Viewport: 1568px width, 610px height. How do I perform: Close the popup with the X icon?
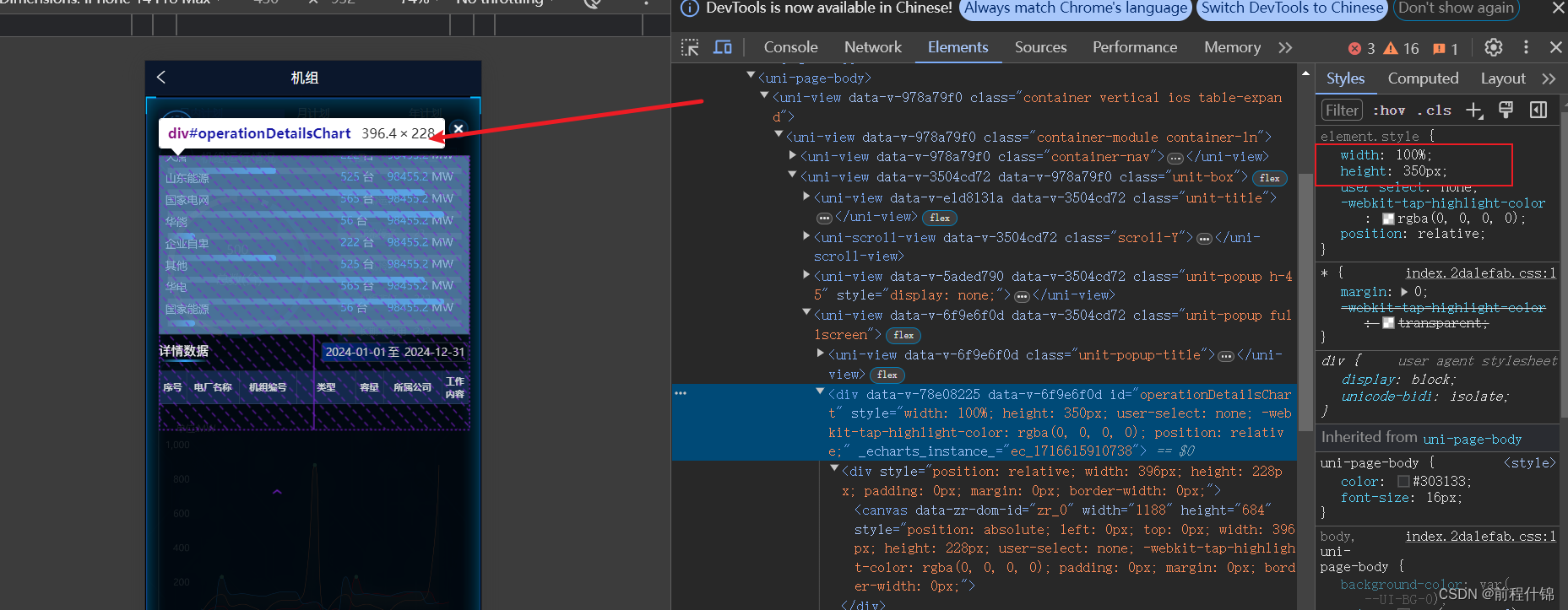[458, 128]
